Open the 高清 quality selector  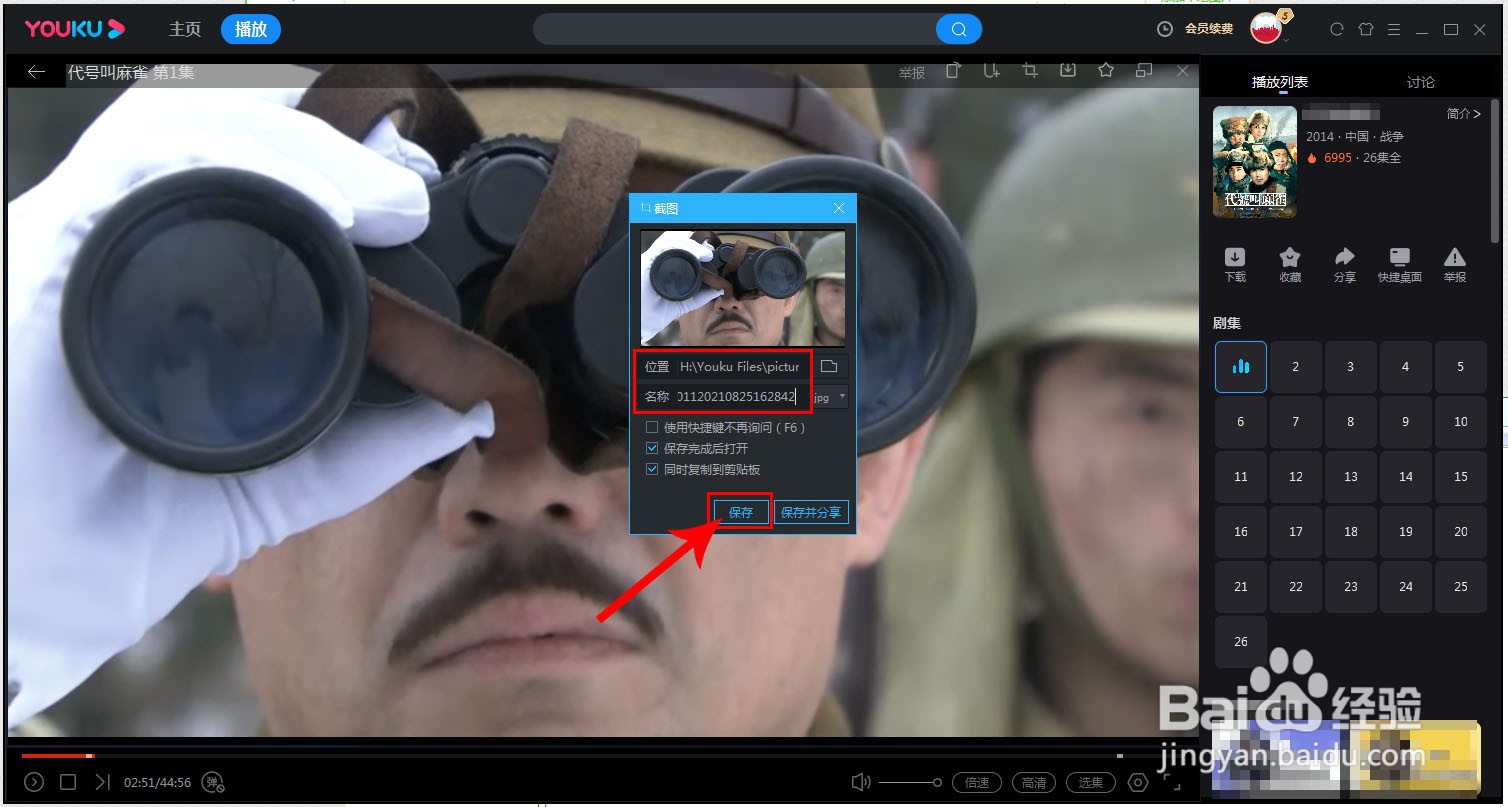pyautogui.click(x=1034, y=782)
